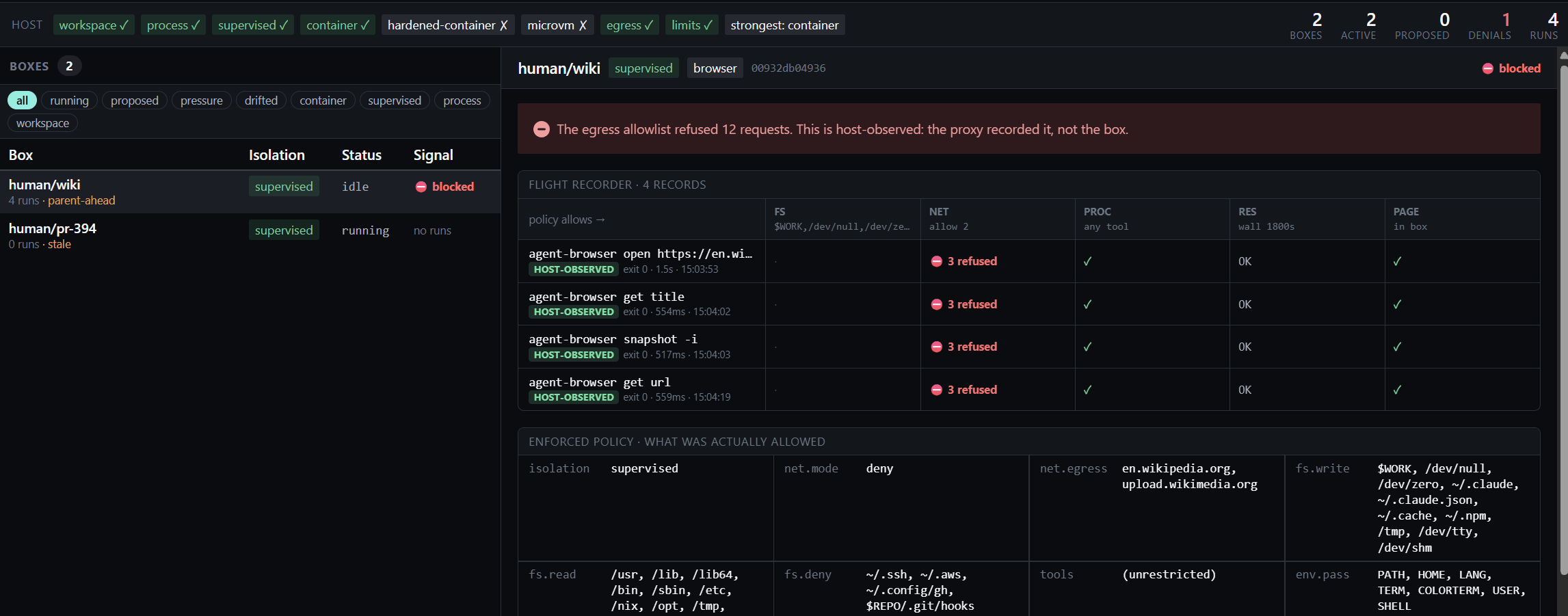Select the 'all' box filter
This screenshot has width=1568, height=616.
coord(22,101)
